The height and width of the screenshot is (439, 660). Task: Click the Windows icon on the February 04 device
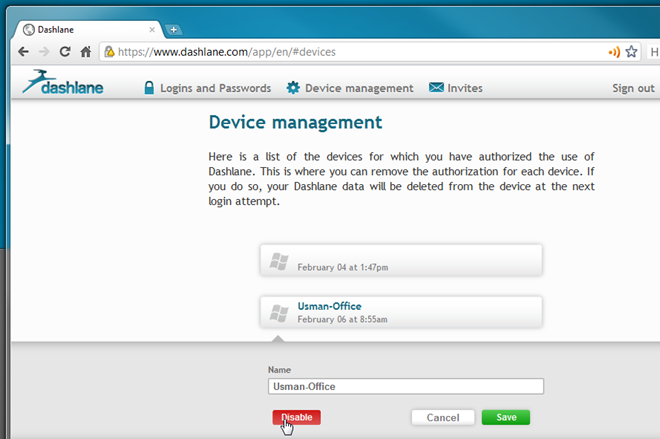(279, 262)
